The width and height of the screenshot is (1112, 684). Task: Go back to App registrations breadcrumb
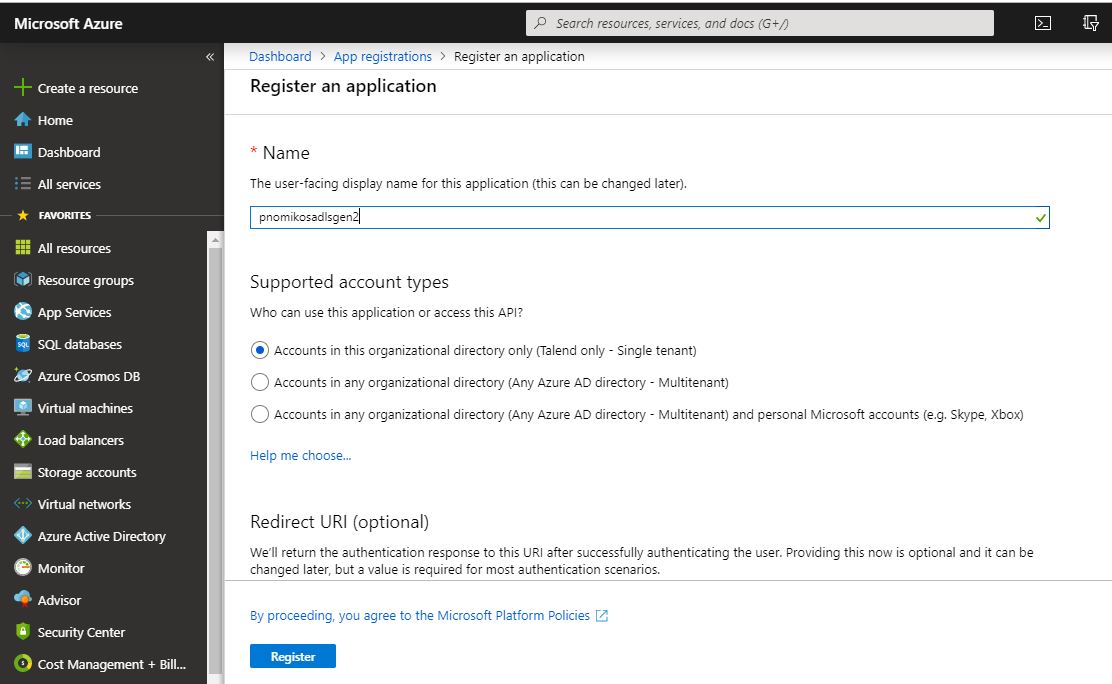pyautogui.click(x=383, y=56)
